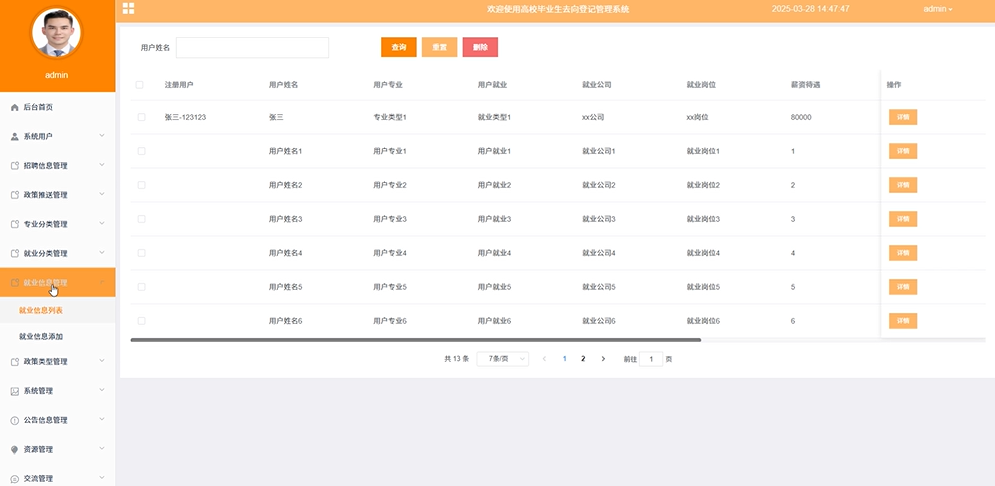Image resolution: width=995 pixels, height=486 pixels.
Task: Select the checkbox for 用户姓名3 row
Action: tap(141, 219)
